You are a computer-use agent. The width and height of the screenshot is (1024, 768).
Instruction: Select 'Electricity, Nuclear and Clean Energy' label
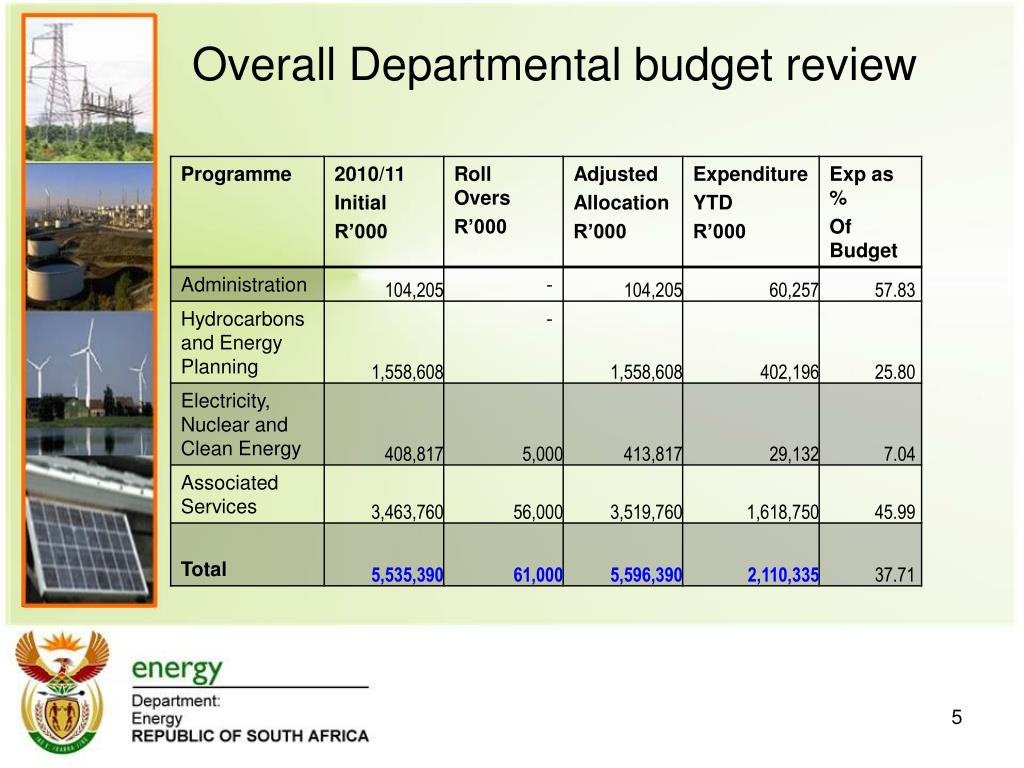click(x=240, y=424)
